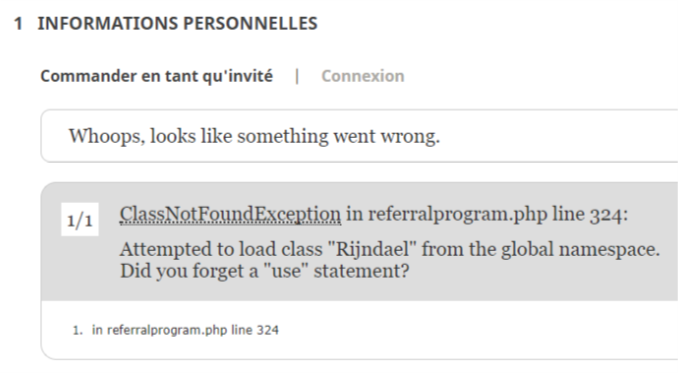This screenshot has width=678, height=373.
Task: Click the 1/1 exception counter badge
Action: [80, 220]
